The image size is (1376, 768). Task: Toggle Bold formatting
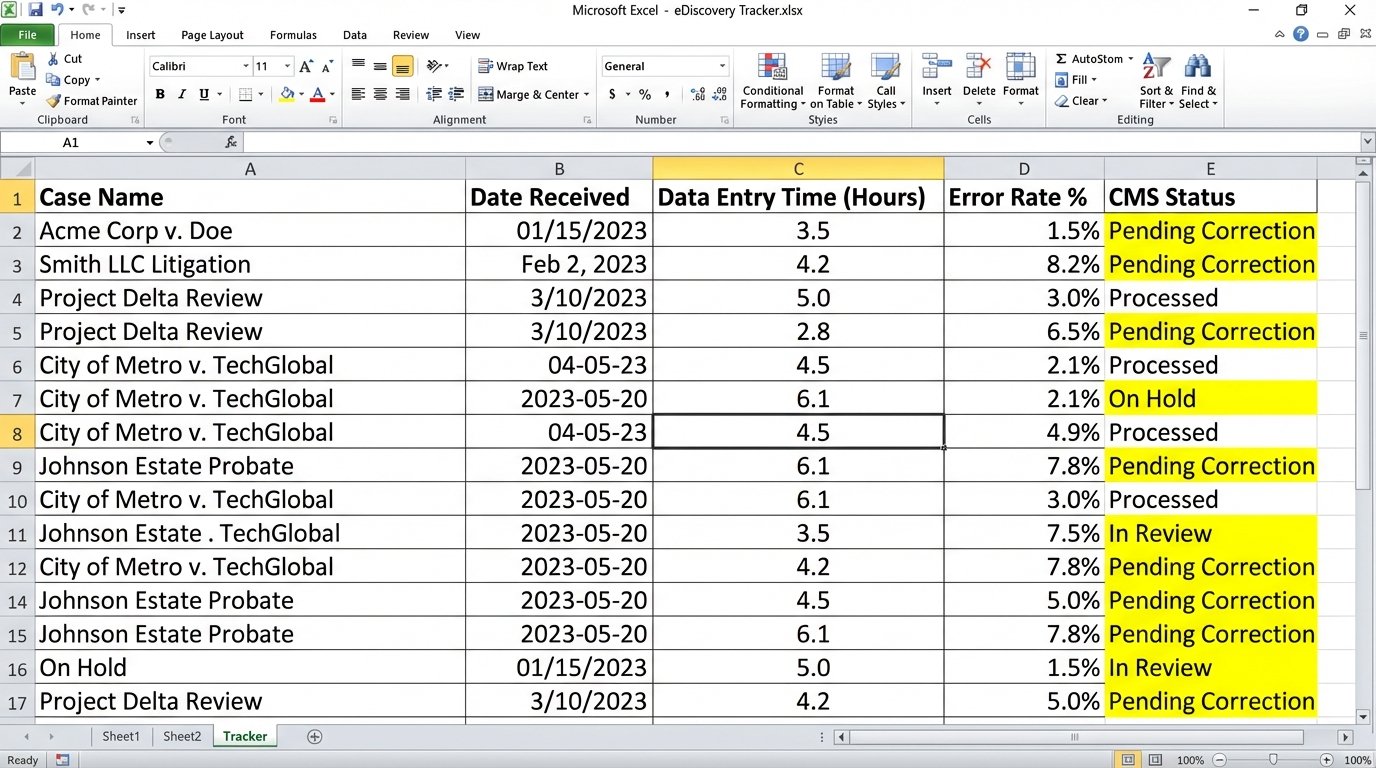click(x=160, y=95)
